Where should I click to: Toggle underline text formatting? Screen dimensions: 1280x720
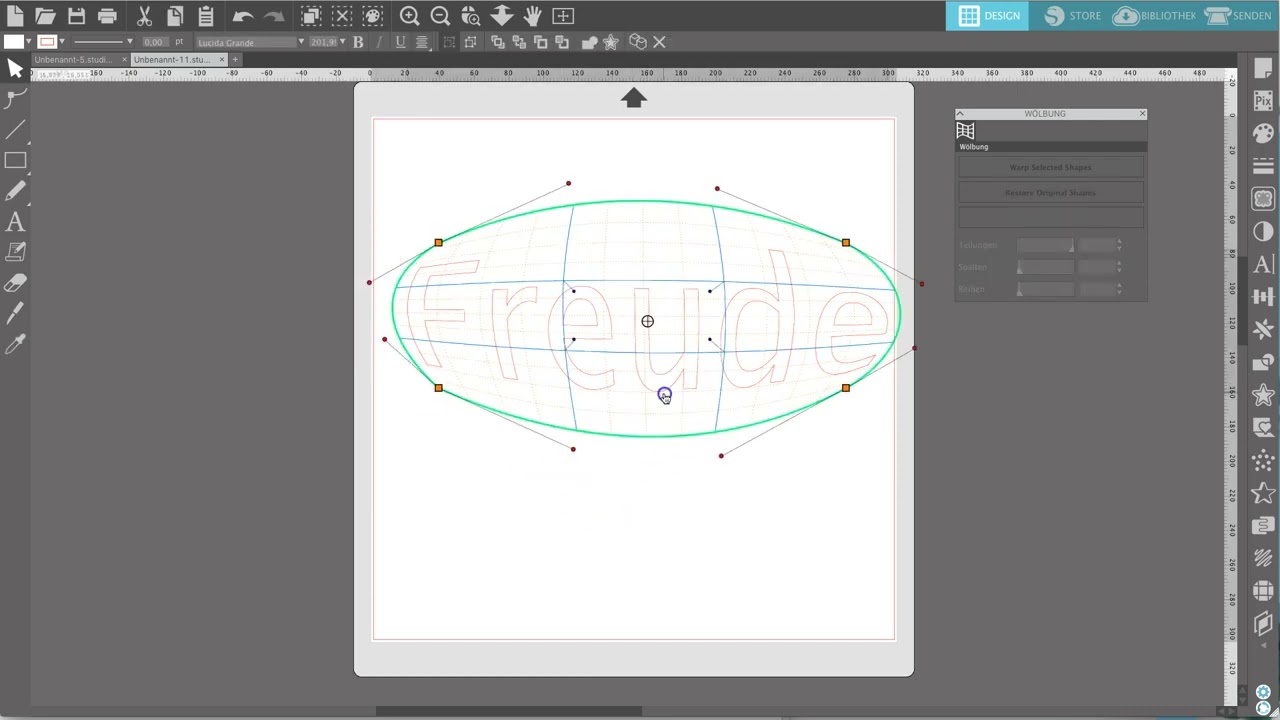[400, 42]
